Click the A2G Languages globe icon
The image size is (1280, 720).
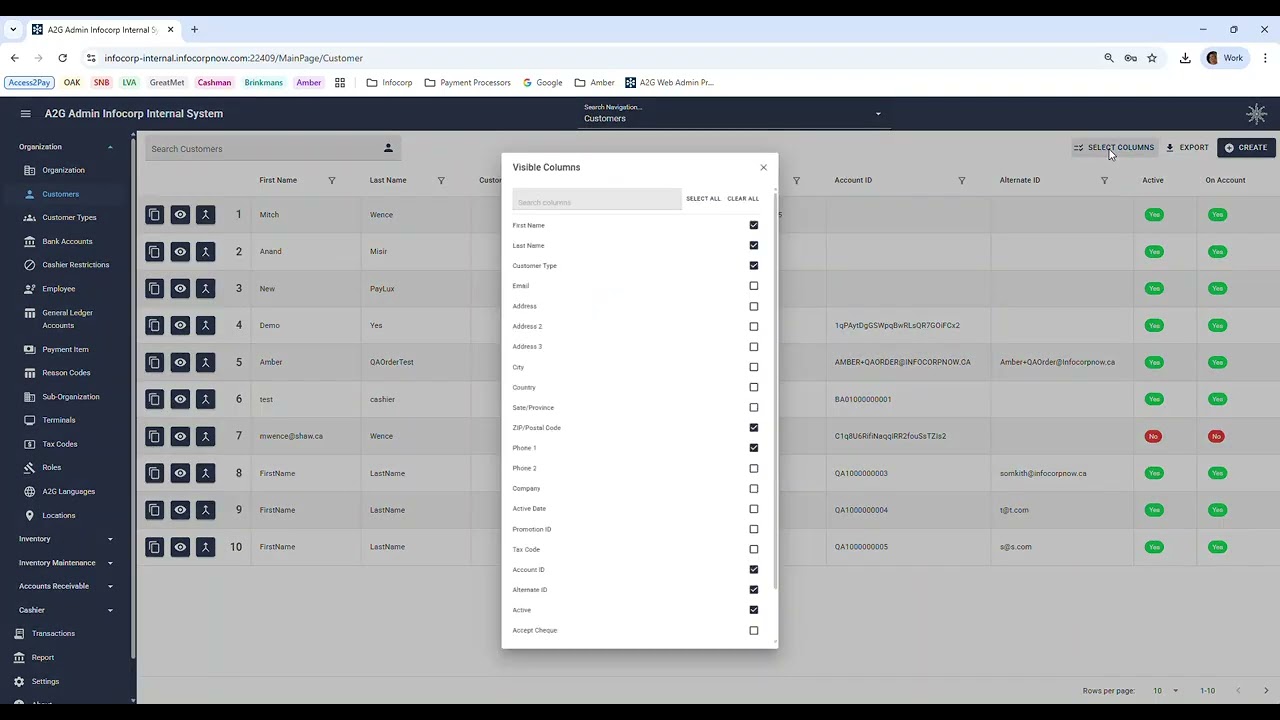click(30, 491)
